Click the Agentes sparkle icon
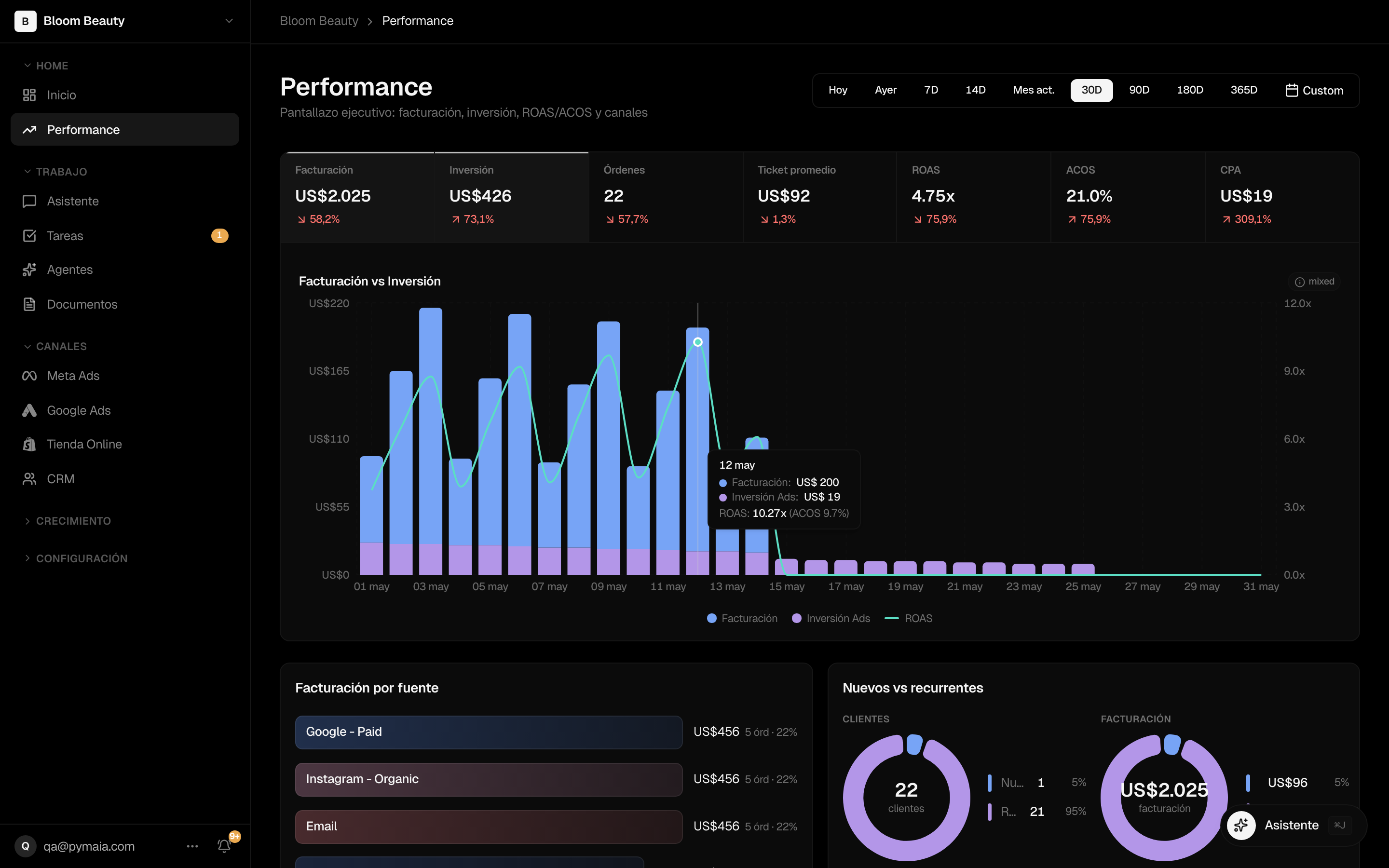This screenshot has height=868, width=1389. click(x=29, y=270)
